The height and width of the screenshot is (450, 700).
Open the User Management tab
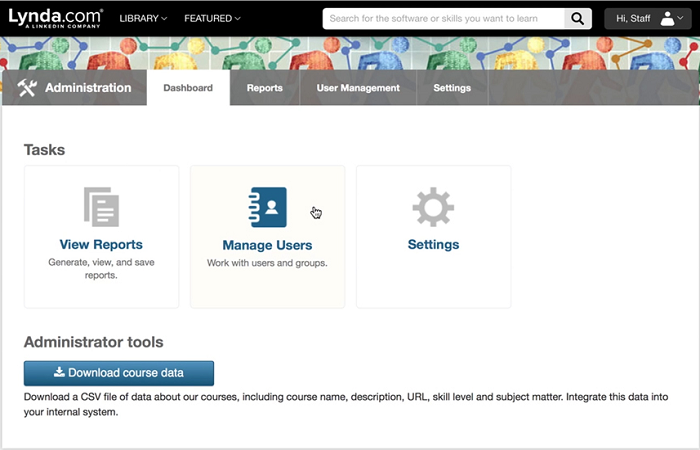point(358,88)
